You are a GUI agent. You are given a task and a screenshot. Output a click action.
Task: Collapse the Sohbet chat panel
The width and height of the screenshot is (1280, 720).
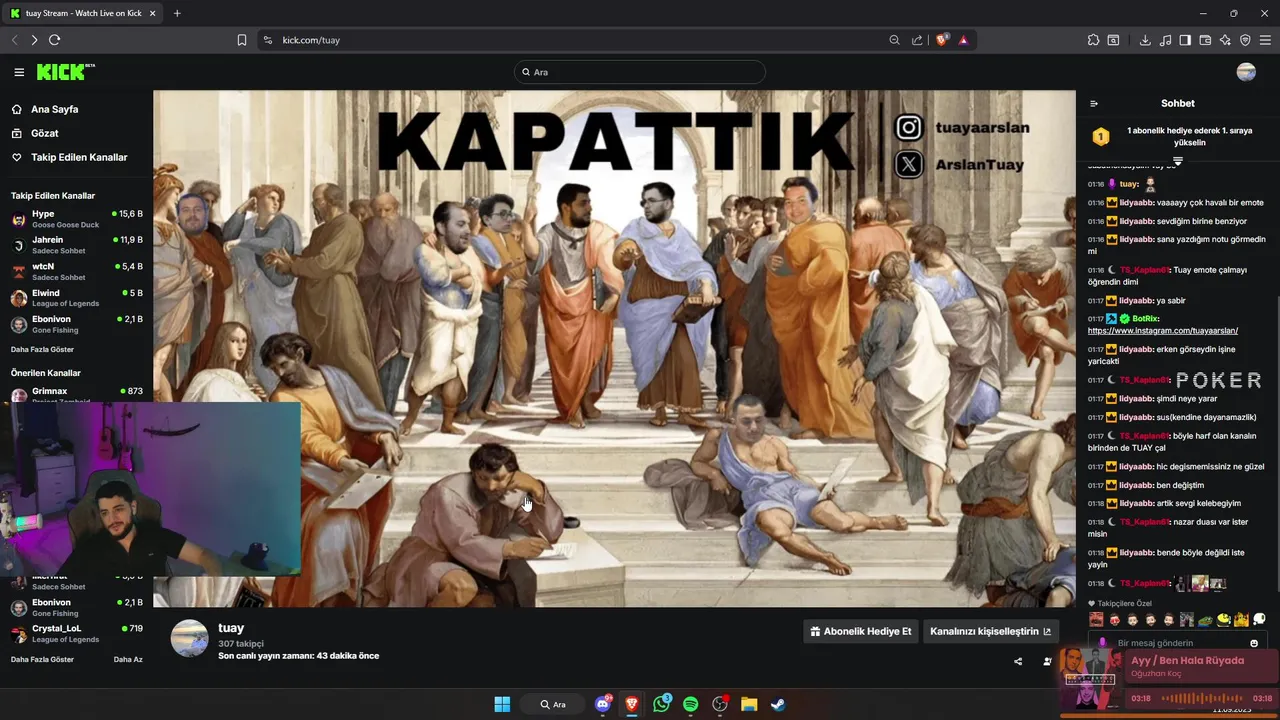pyautogui.click(x=1094, y=103)
